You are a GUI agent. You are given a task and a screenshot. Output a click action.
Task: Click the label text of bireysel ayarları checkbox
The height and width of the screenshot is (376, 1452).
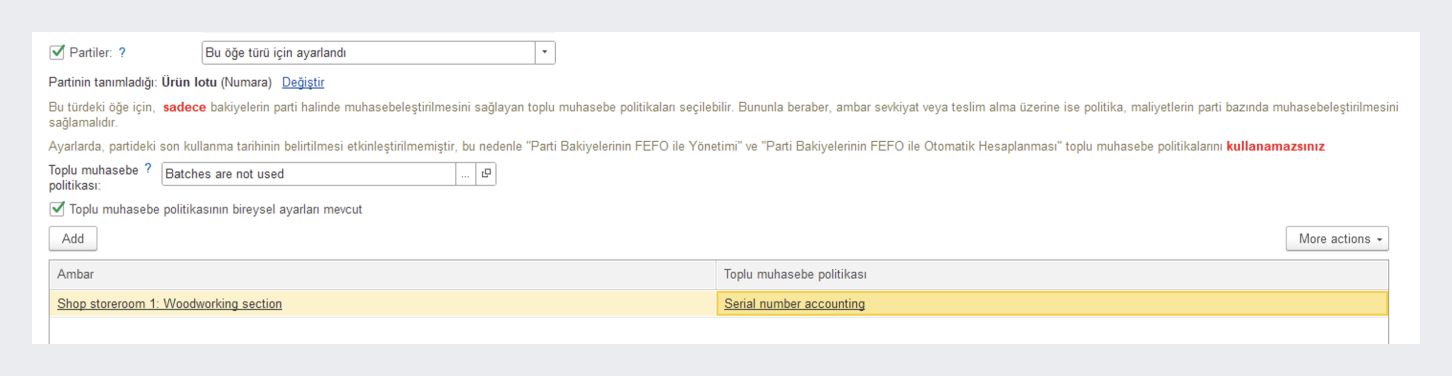pyautogui.click(x=216, y=210)
